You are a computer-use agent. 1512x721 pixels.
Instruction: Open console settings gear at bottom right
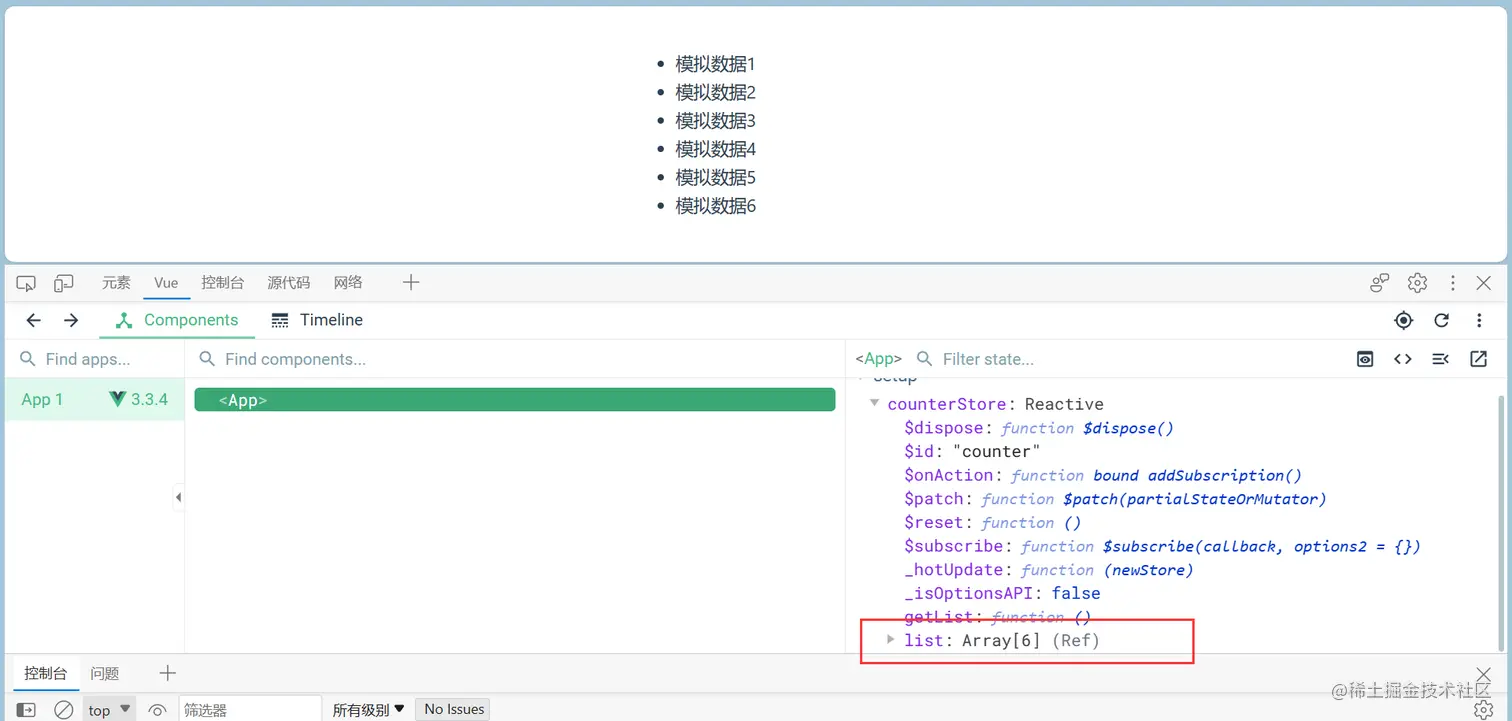pyautogui.click(x=1484, y=709)
